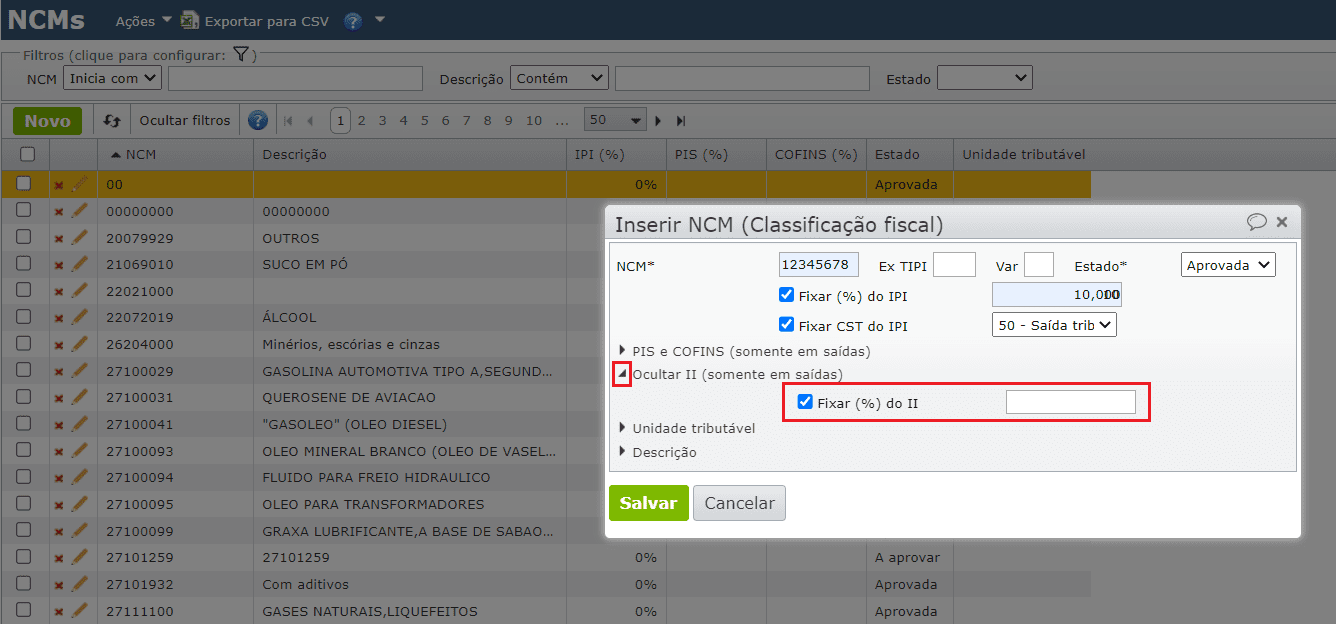Uncheck Fixar (%) do II
1336x624 pixels.
[x=805, y=402]
